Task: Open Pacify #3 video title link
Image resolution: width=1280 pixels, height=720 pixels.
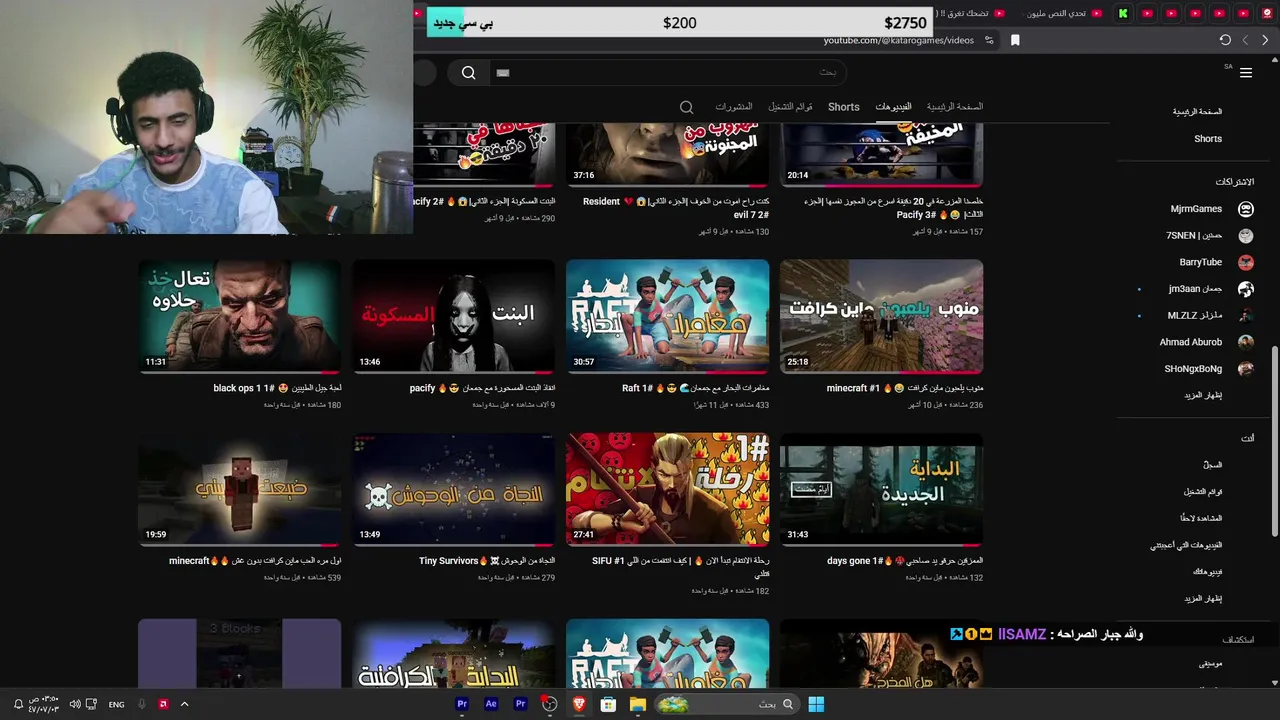Action: [893, 208]
